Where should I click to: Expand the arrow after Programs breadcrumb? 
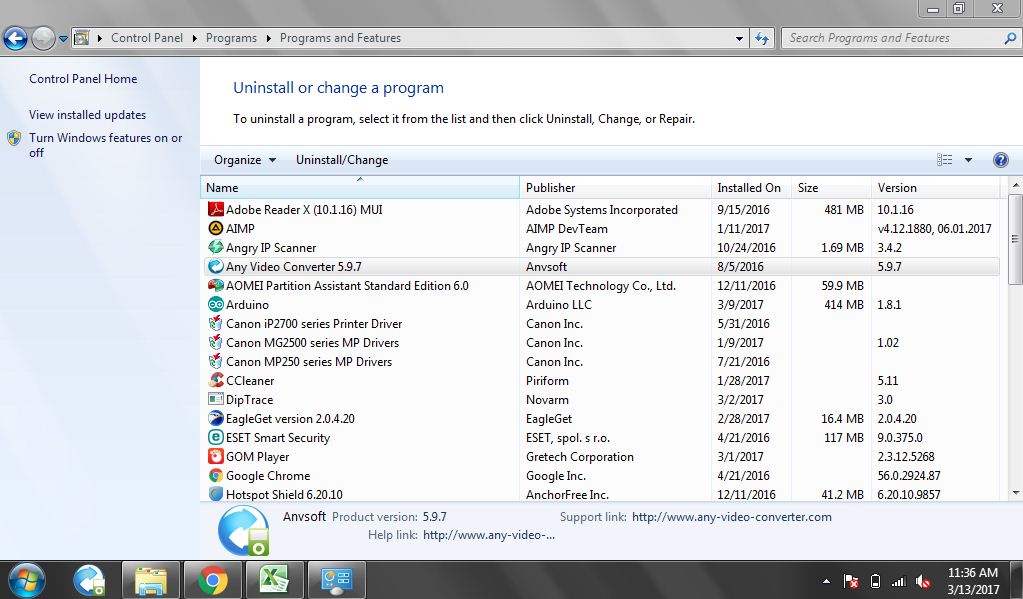point(268,38)
